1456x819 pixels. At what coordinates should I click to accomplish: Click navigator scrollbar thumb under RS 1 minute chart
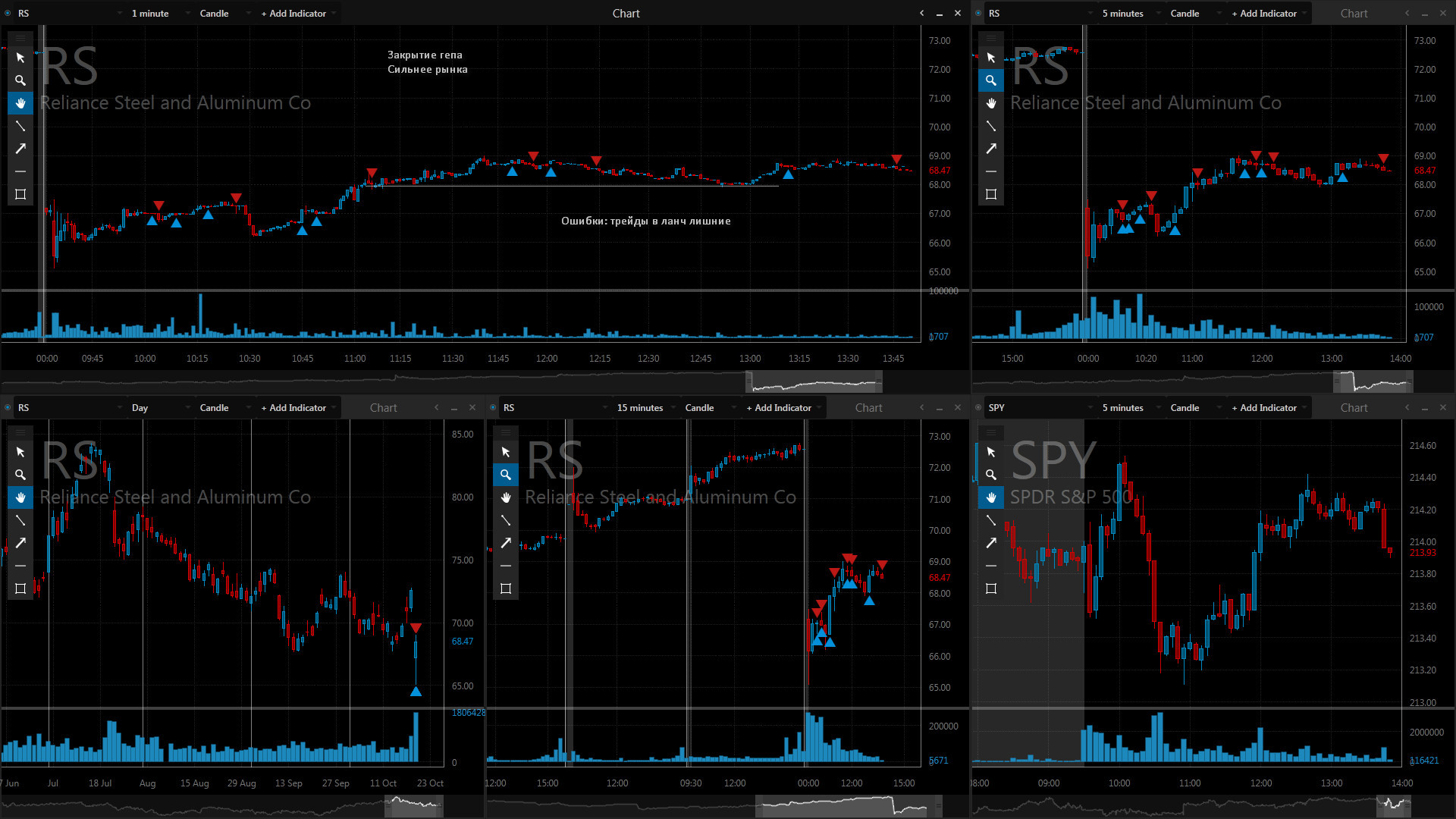click(814, 381)
